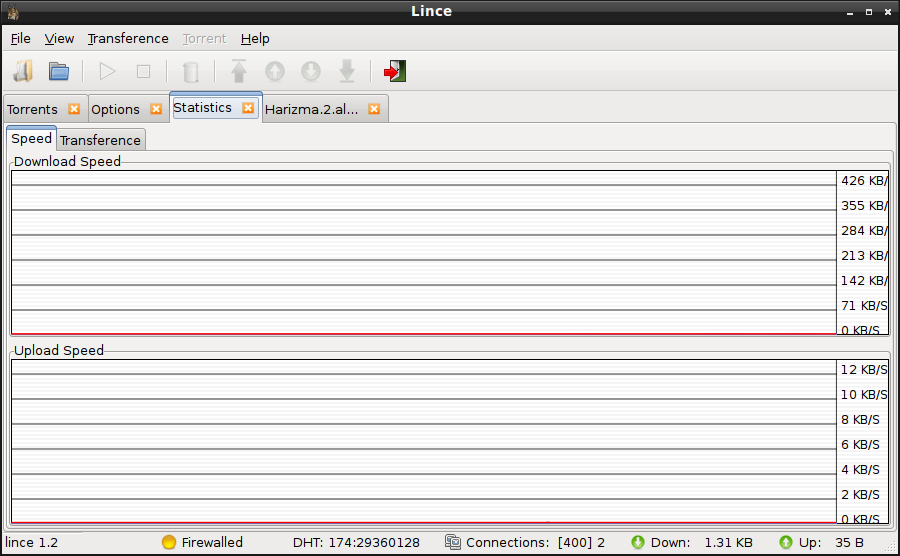Move torrent to top of queue icon

coord(239,71)
